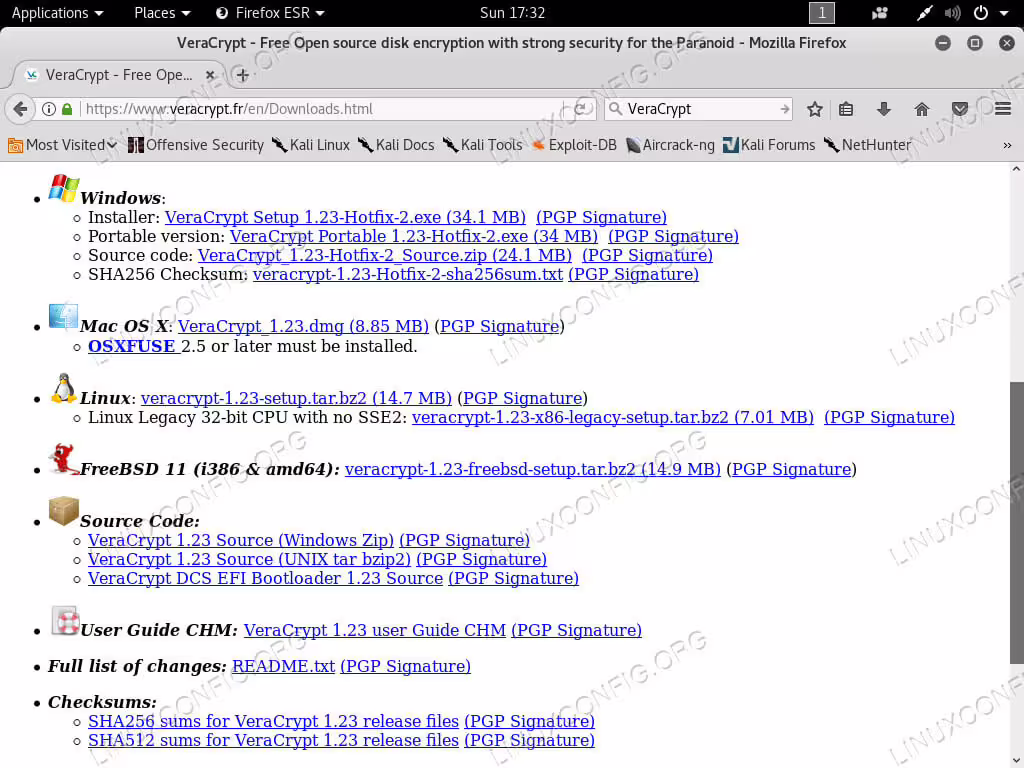This screenshot has height=768, width=1024.
Task: Open Kali Docs bookmark
Action: tap(396, 145)
